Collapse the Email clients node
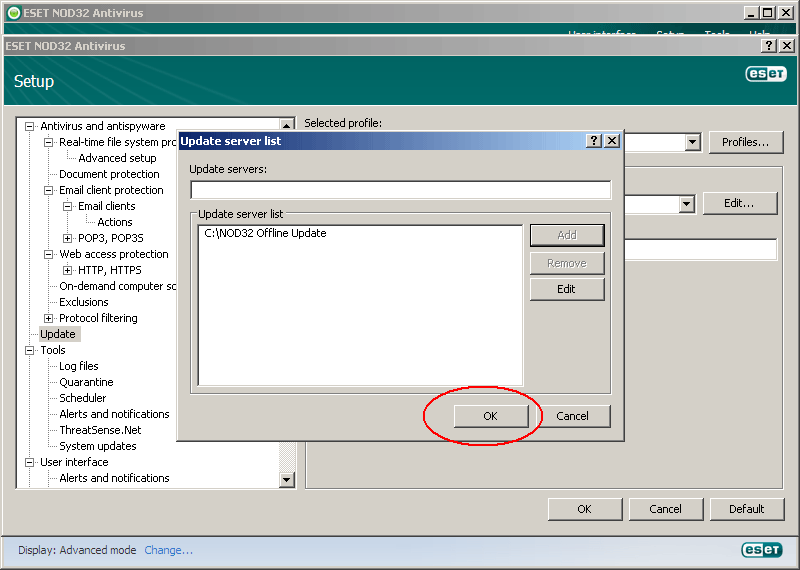The image size is (800, 570). click(x=67, y=206)
